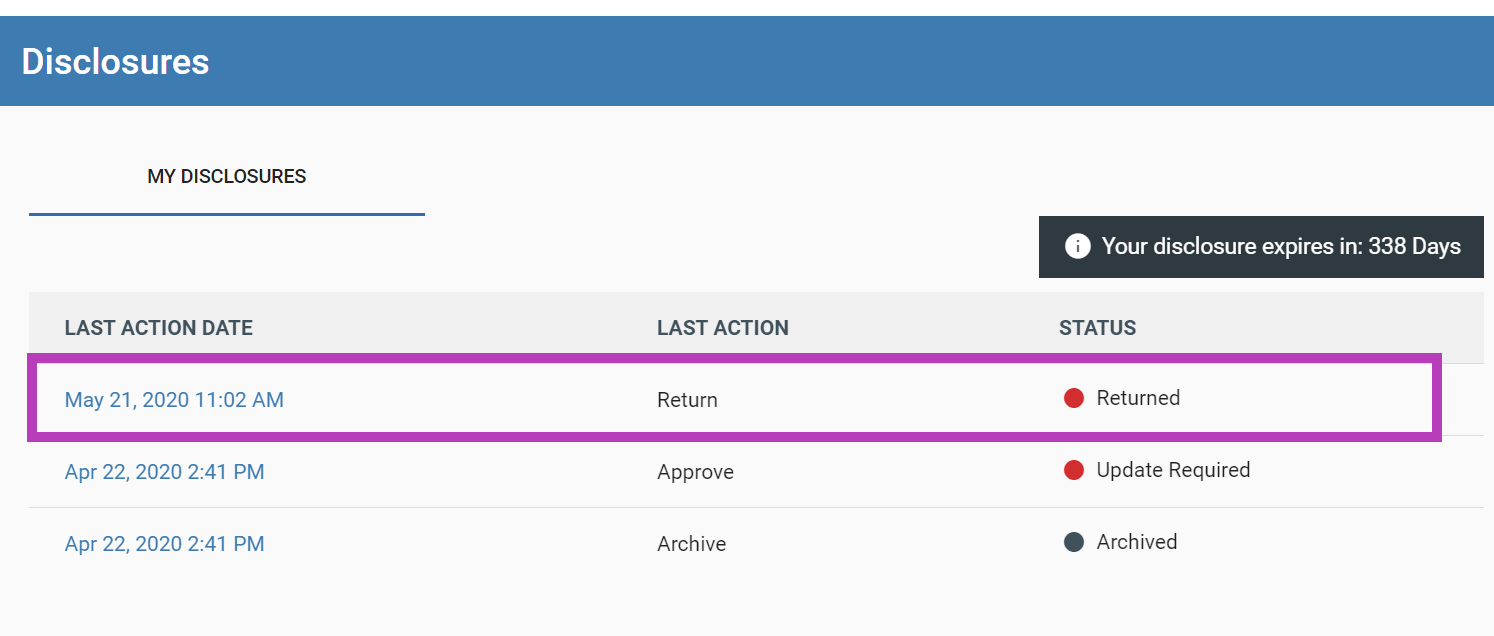Sort by Last Action column header
The width and height of the screenshot is (1494, 636).
coord(723,328)
